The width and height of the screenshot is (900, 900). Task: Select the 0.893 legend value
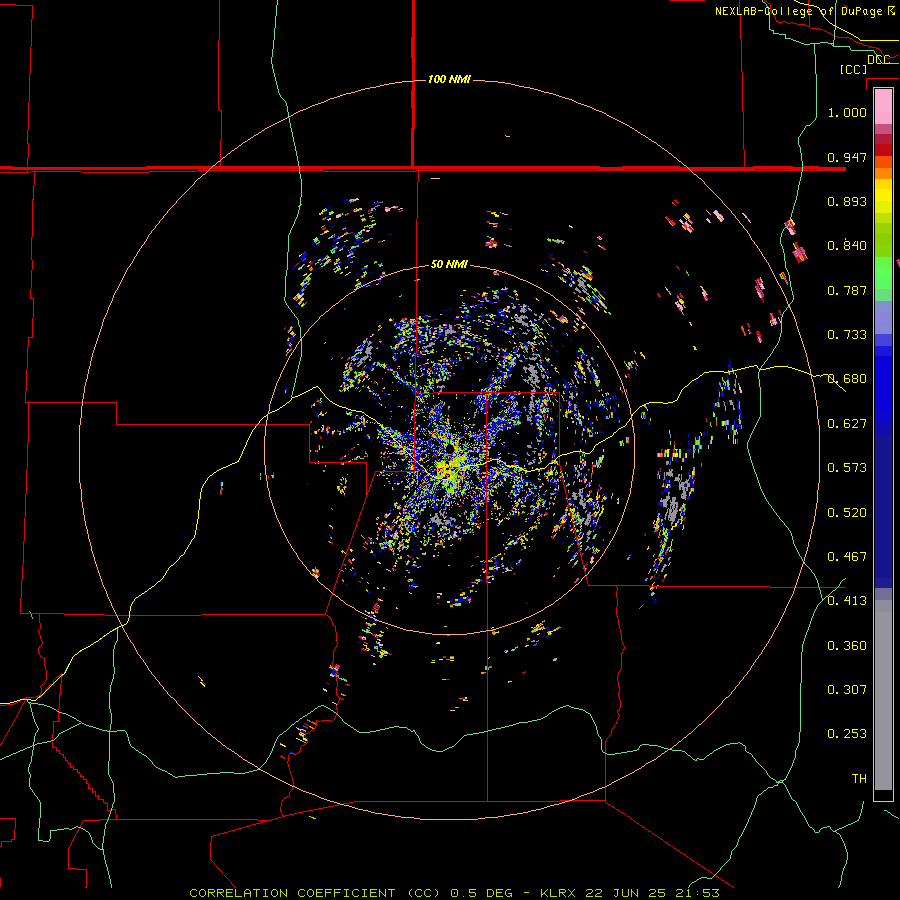847,201
